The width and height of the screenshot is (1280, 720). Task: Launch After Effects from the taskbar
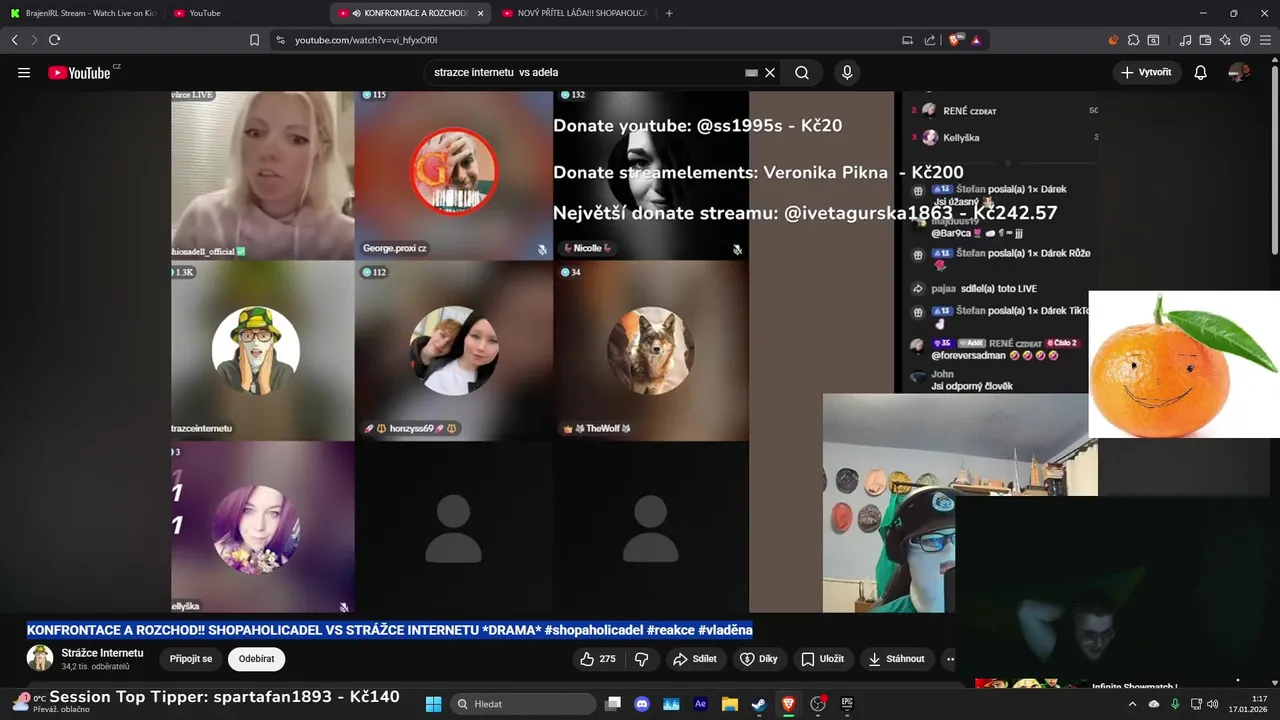click(700, 704)
